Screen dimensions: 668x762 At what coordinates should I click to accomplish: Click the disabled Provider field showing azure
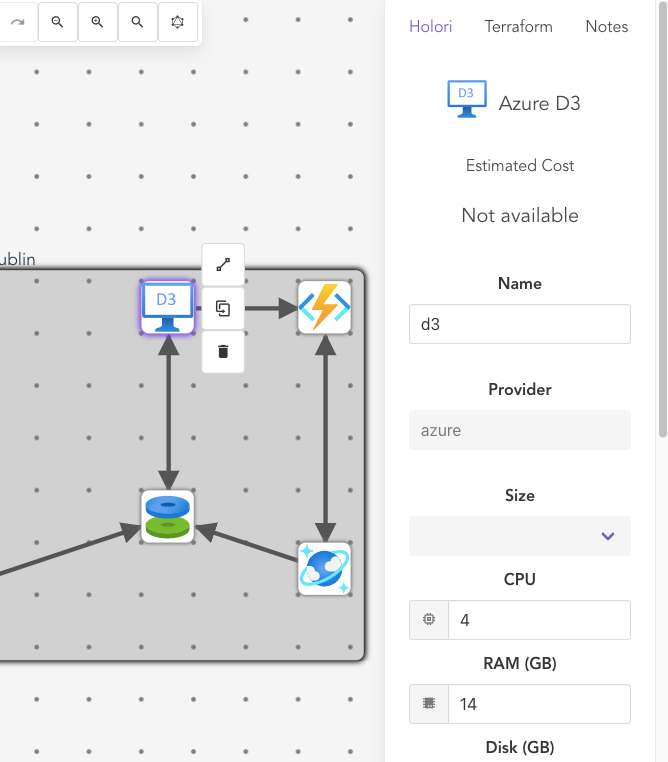[520, 430]
